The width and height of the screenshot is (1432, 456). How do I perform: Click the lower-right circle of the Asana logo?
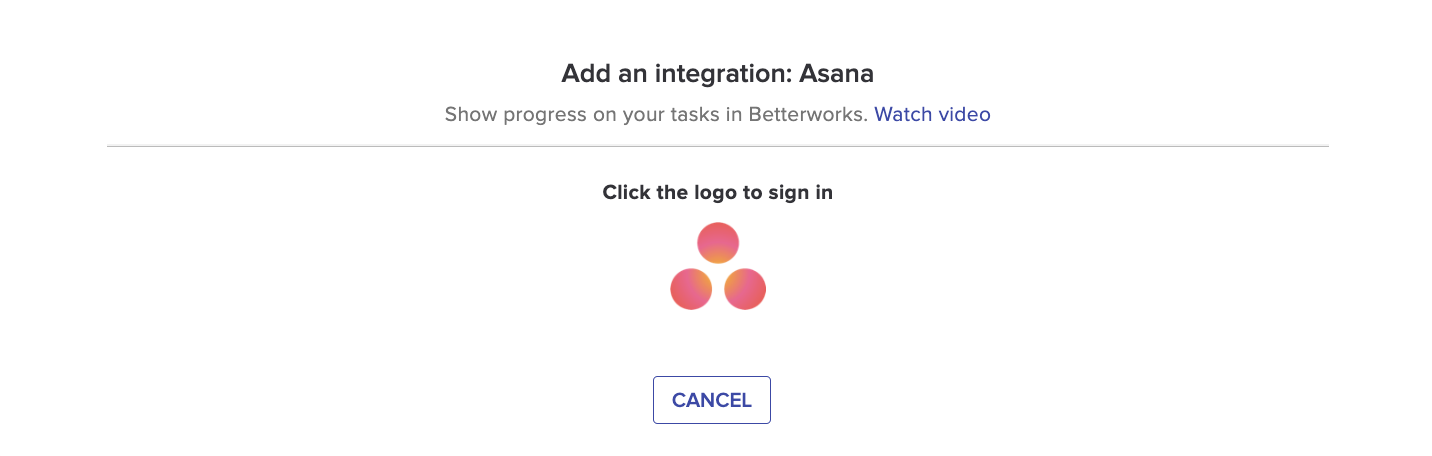(745, 289)
